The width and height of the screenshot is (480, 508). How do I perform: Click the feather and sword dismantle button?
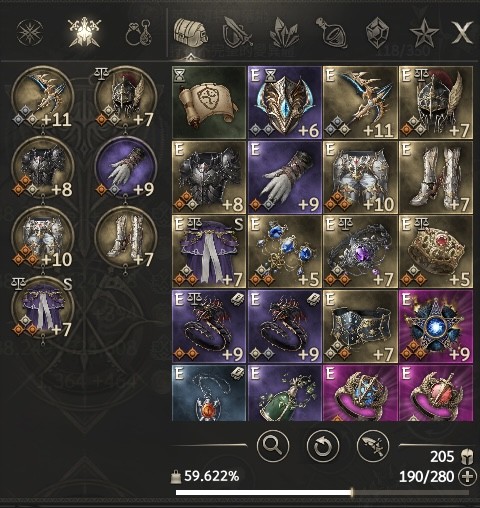(373, 446)
